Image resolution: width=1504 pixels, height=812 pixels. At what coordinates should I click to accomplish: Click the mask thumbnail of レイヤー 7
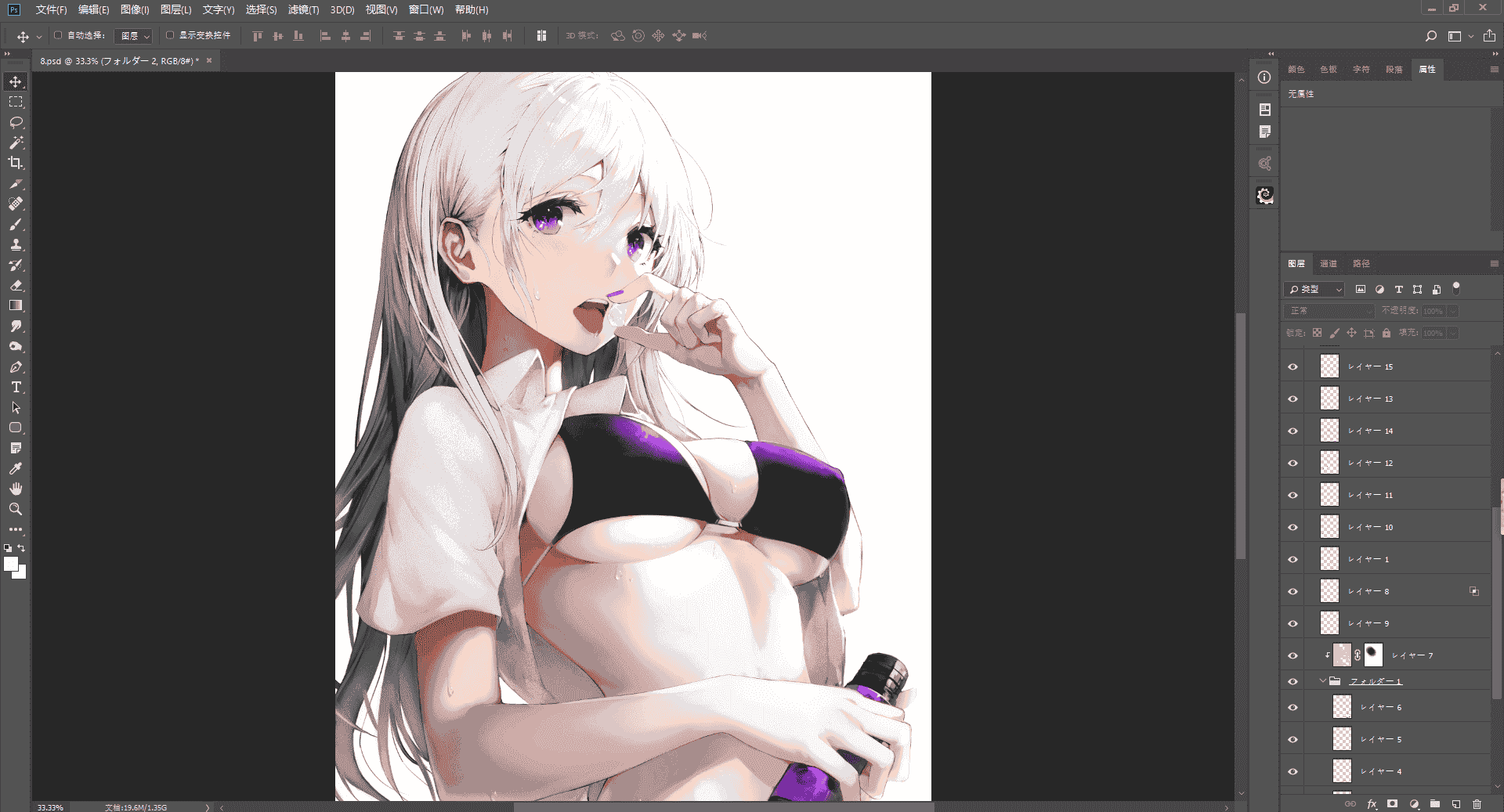1373,655
